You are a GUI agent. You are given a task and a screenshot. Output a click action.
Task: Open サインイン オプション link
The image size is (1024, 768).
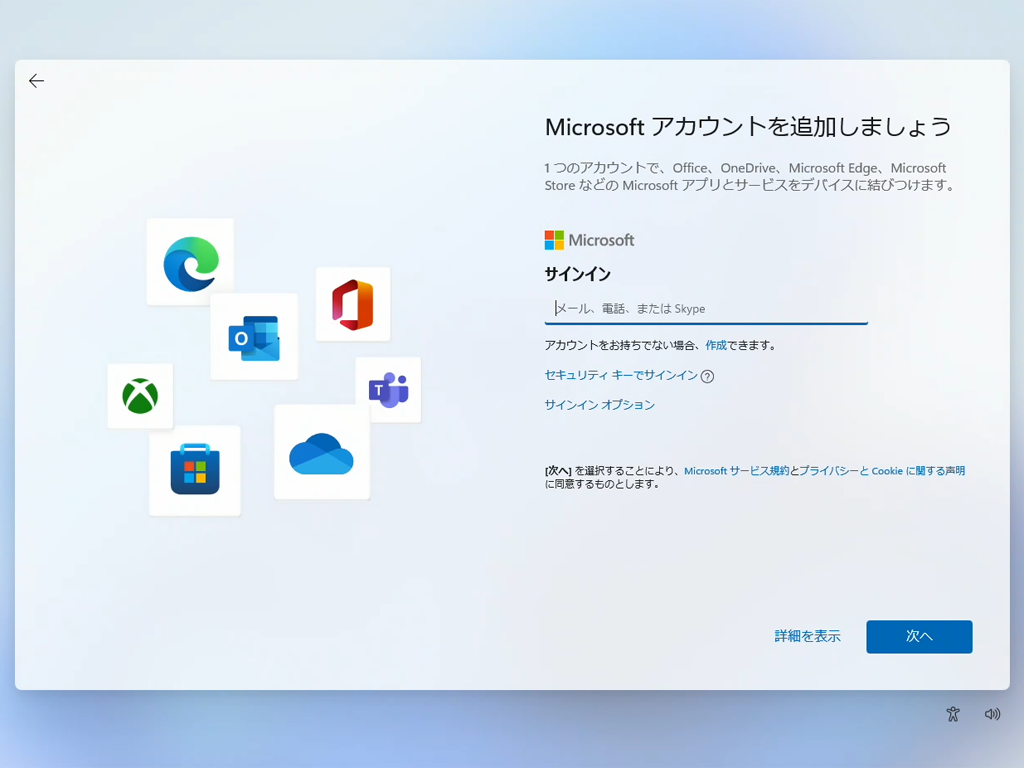pos(600,405)
